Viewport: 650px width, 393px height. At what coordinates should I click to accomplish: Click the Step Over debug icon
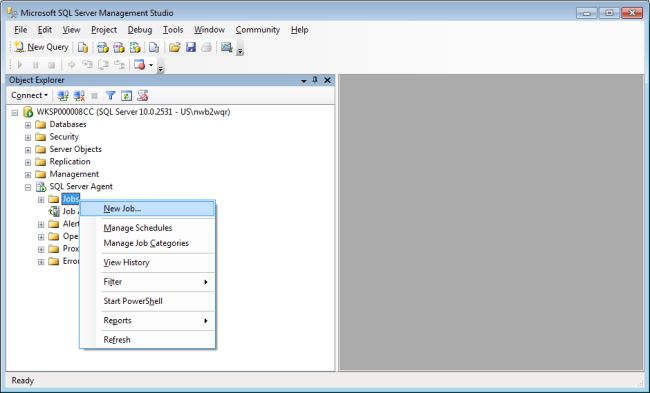(x=103, y=65)
